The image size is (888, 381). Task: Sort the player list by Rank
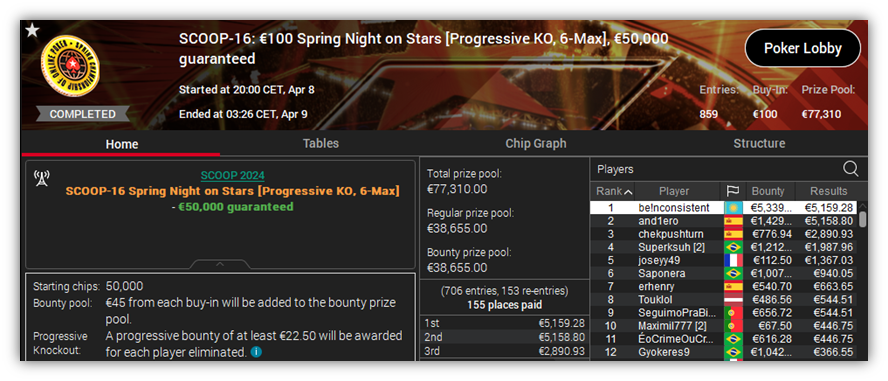pyautogui.click(x=613, y=191)
